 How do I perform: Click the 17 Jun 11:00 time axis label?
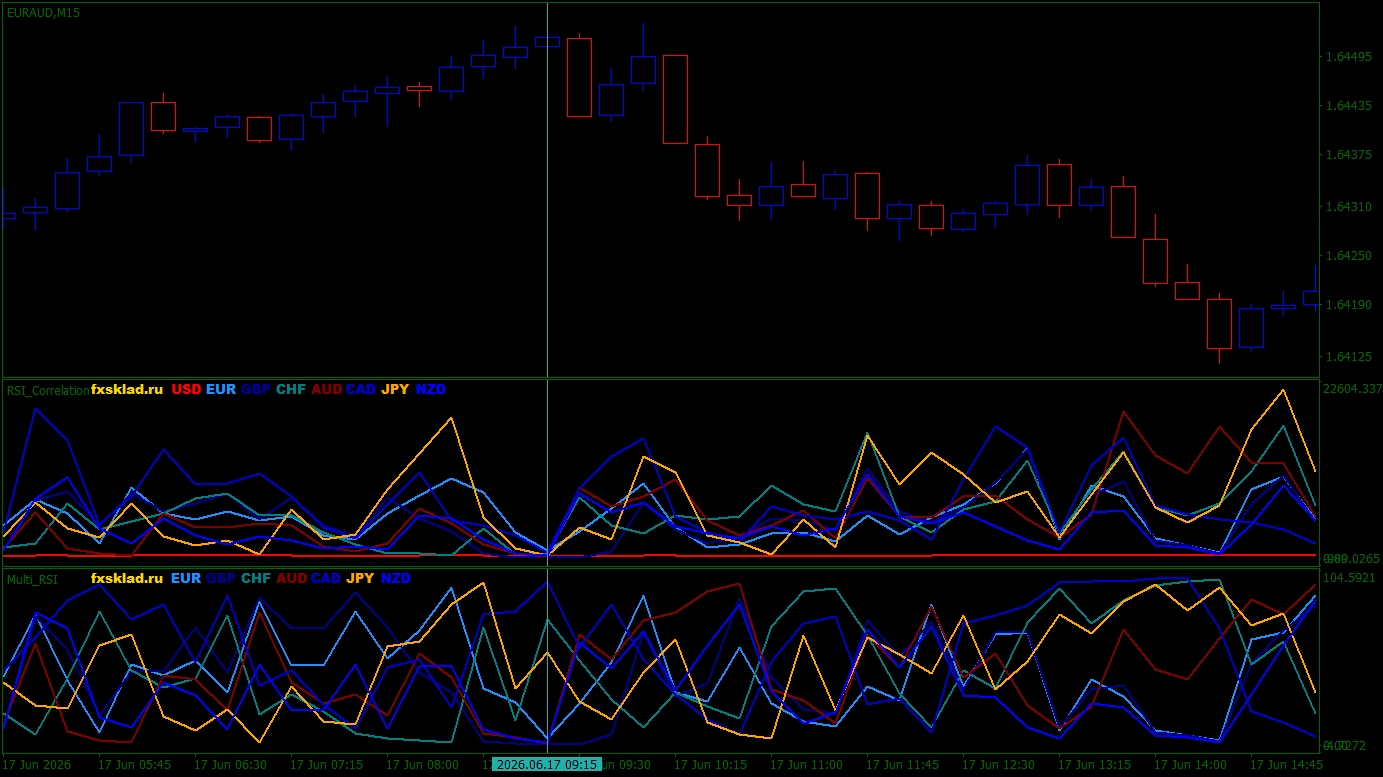806,764
